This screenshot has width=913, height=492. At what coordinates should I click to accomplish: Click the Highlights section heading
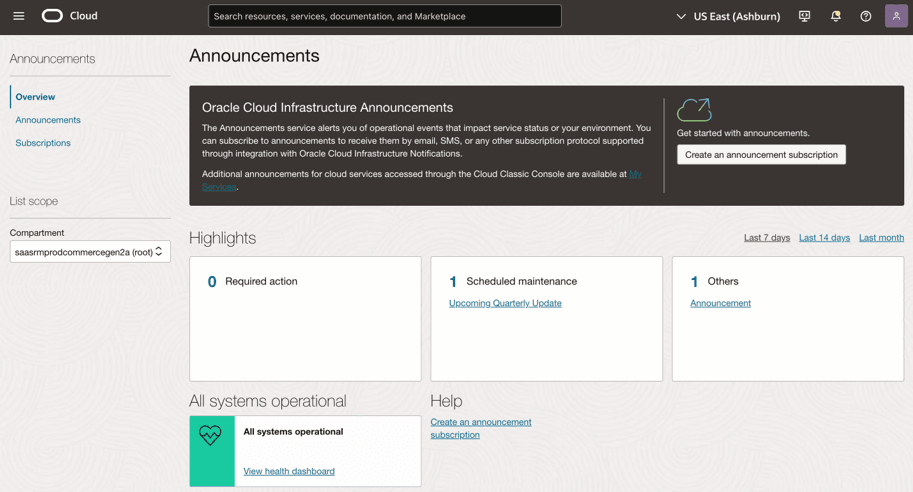click(x=222, y=238)
